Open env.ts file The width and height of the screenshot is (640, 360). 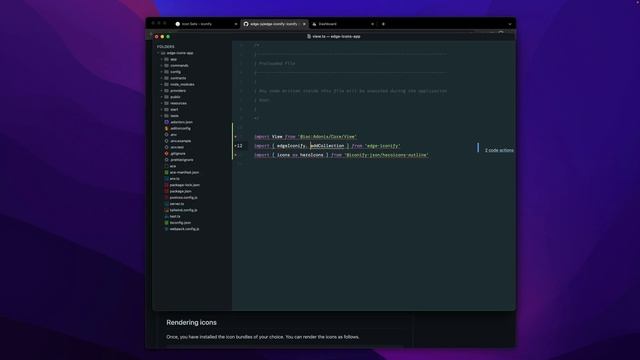[175, 179]
